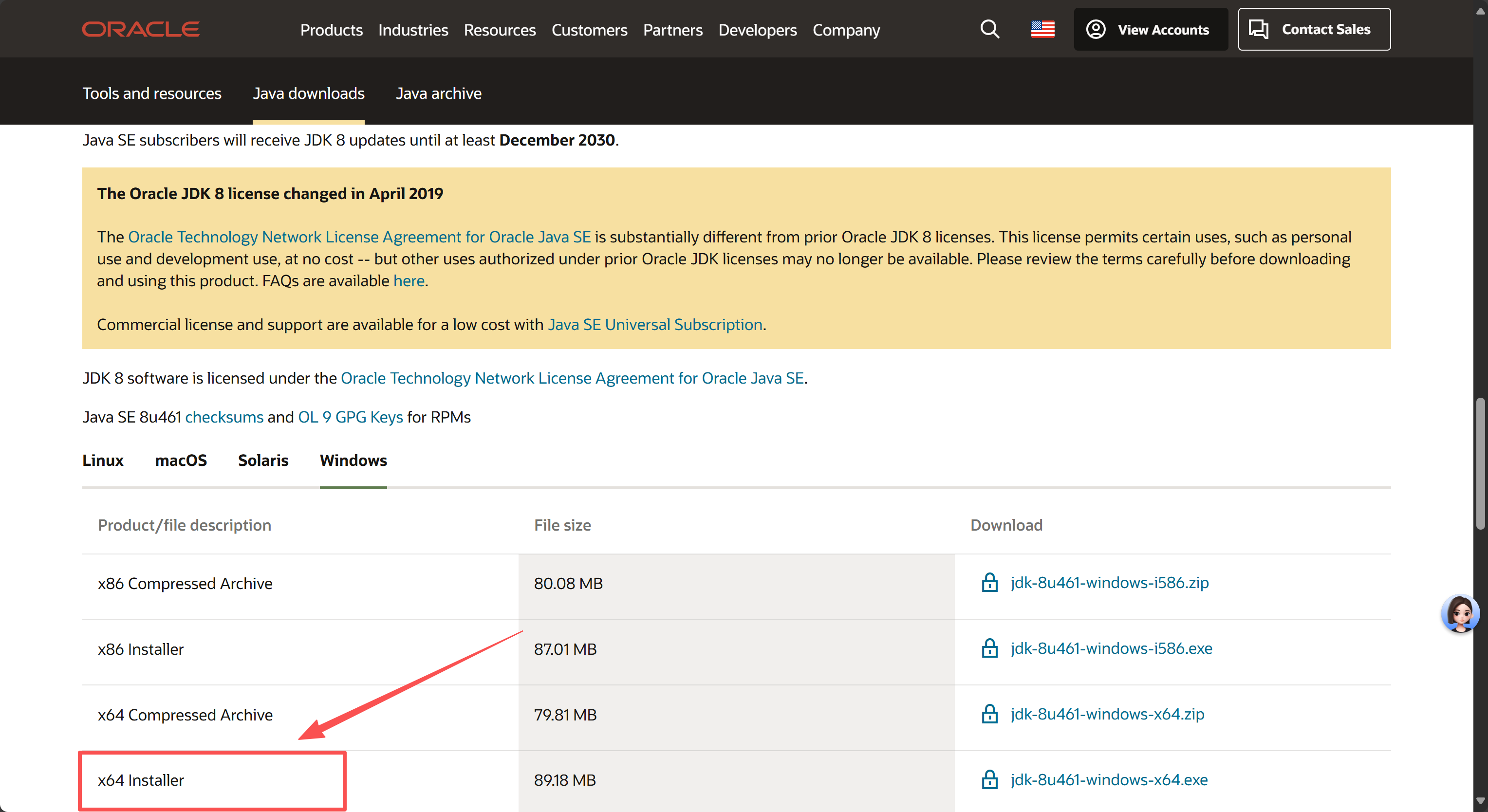Image resolution: width=1488 pixels, height=812 pixels.
Task: Click the 'December 2030' bold text
Action: pos(557,140)
